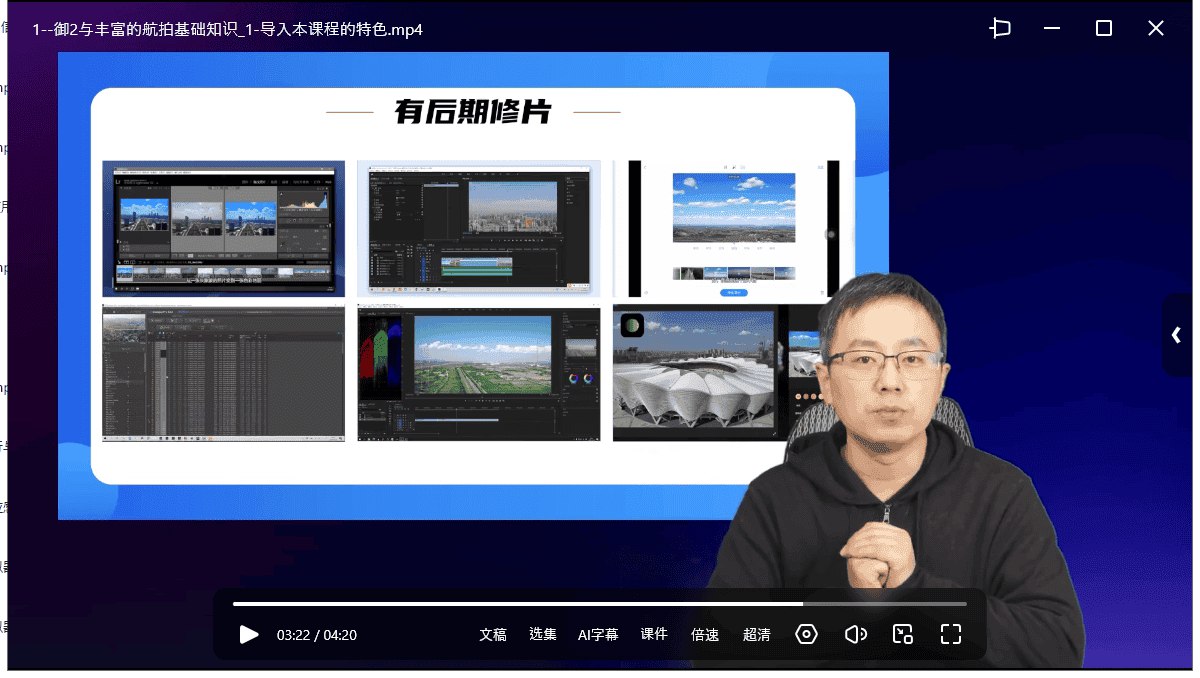
Task: Click the Lightroom screenshot in the slide
Action: [222, 228]
